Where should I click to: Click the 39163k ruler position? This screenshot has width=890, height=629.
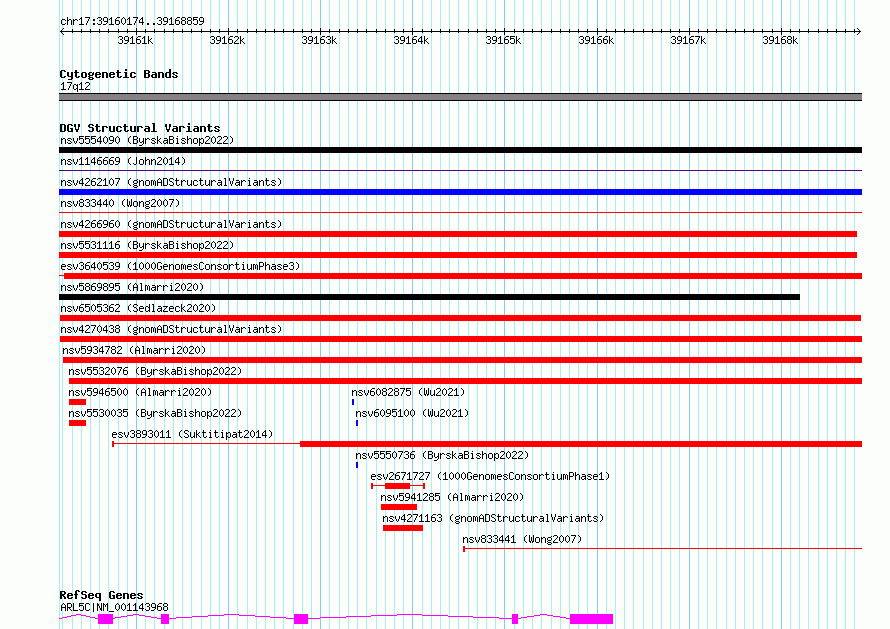(x=319, y=40)
